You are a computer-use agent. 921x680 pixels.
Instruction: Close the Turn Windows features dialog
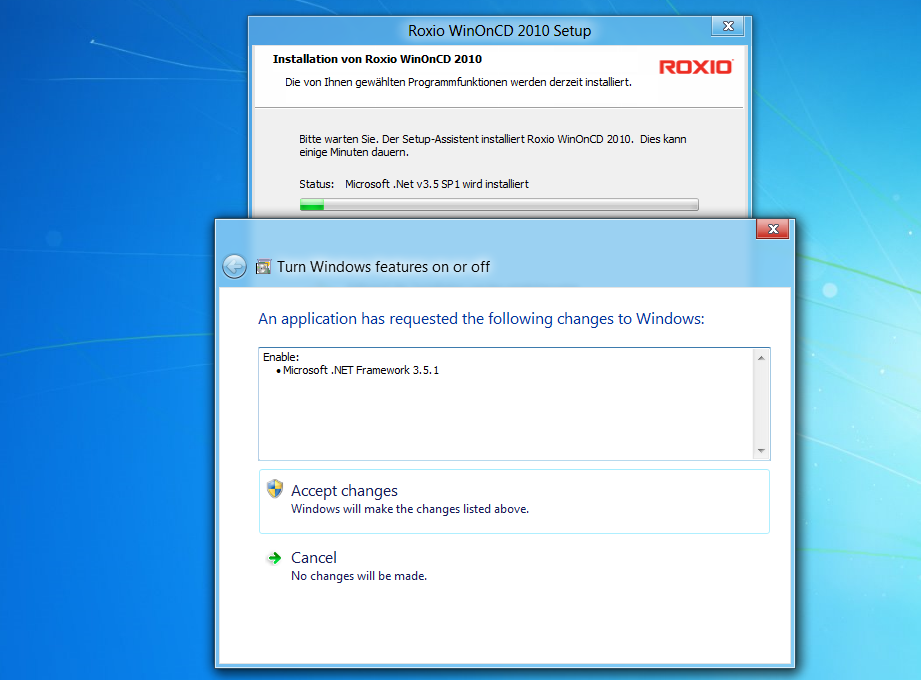[772, 229]
